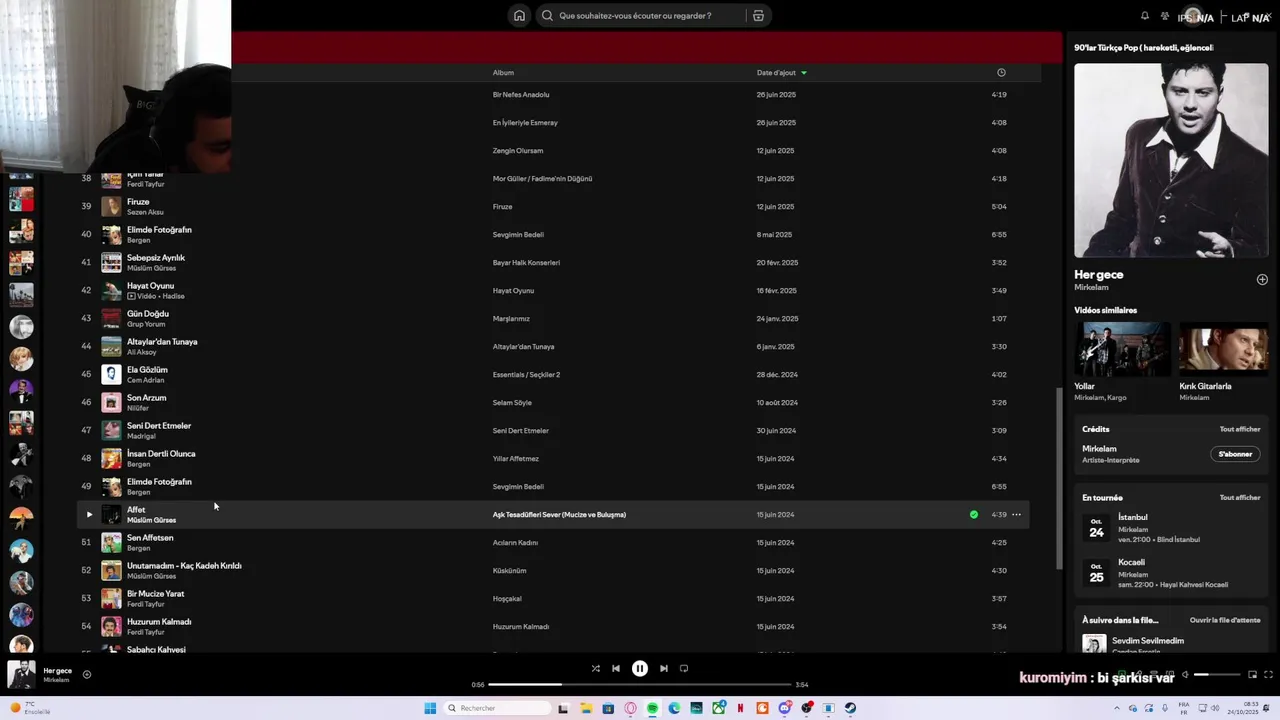Adjust the volume slider

(x=1217, y=675)
